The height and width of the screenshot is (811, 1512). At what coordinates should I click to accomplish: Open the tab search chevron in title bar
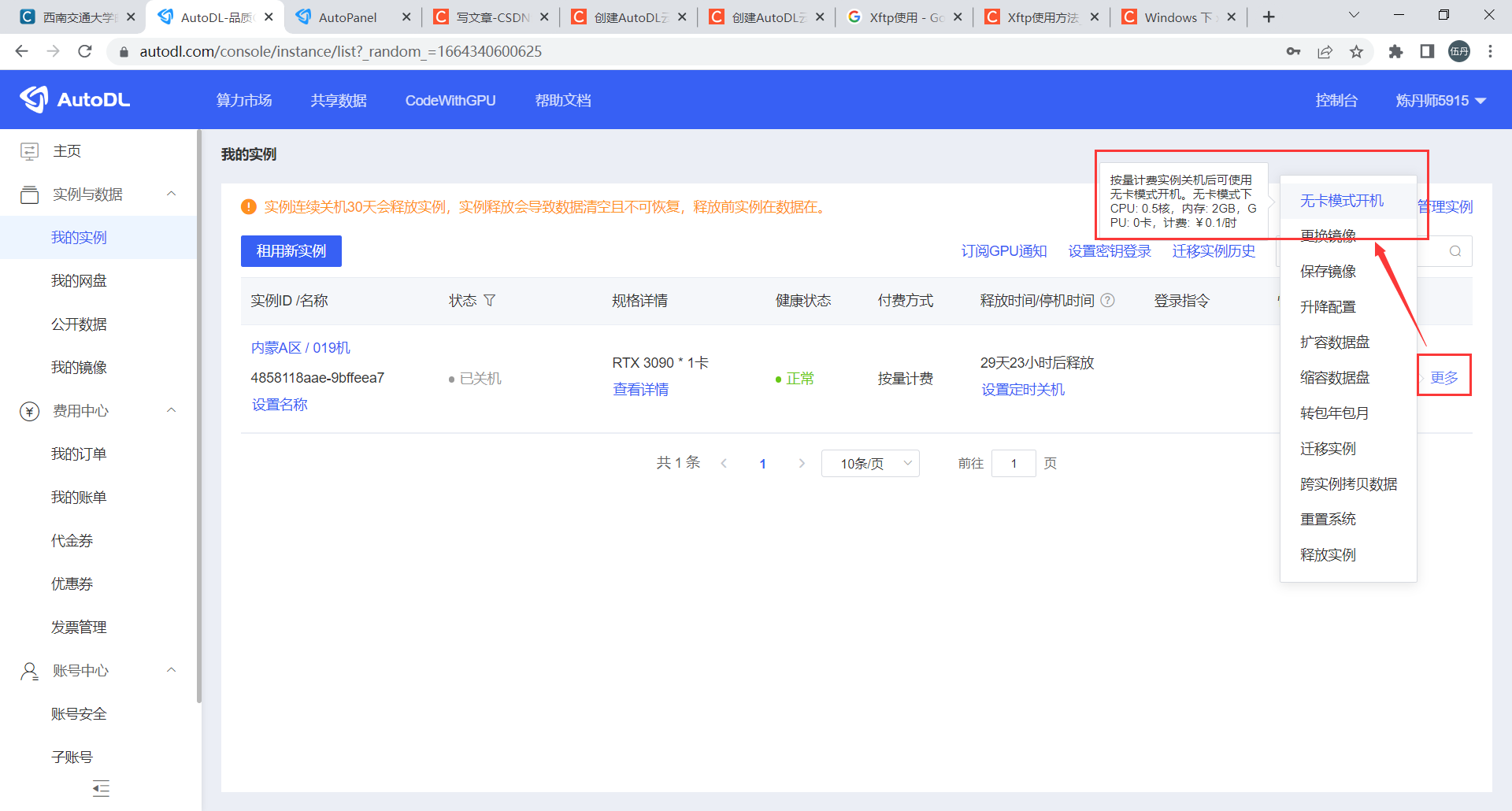[x=1354, y=15]
